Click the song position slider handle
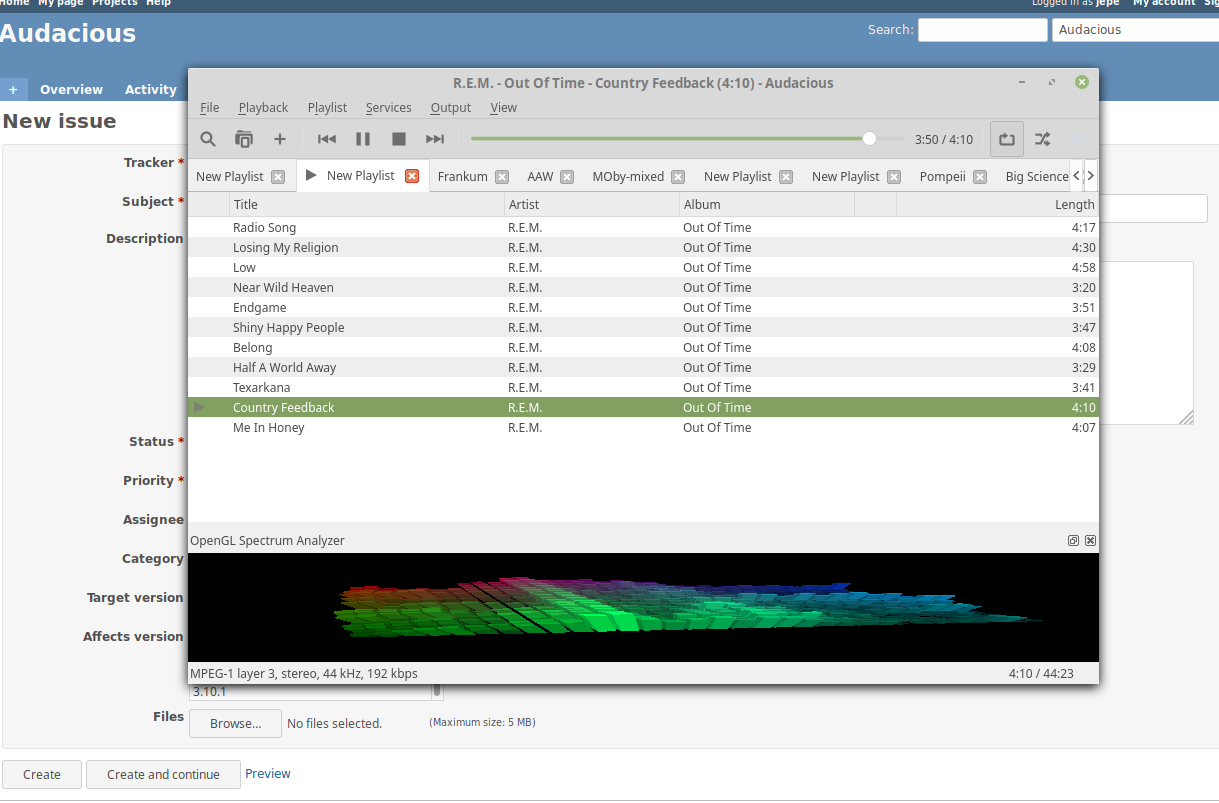Image resolution: width=1219 pixels, height=803 pixels. coord(869,139)
